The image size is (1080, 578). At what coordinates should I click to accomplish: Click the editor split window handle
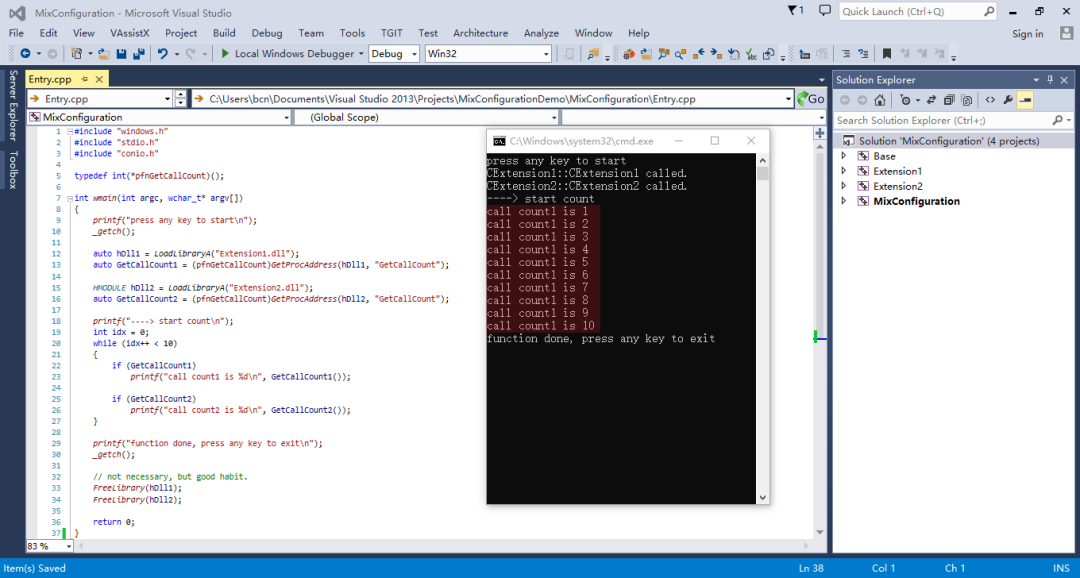[820, 132]
